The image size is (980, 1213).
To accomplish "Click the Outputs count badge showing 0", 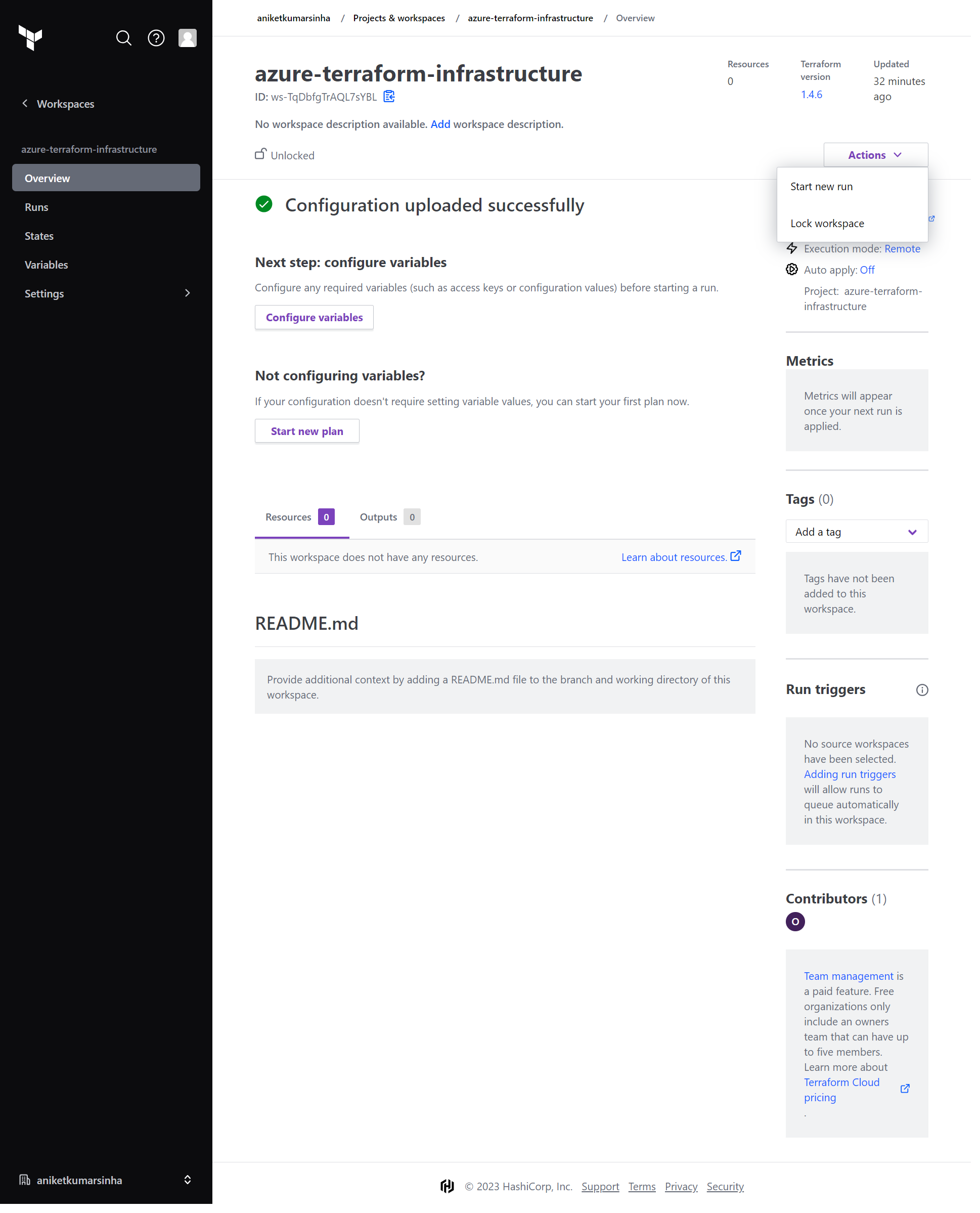I will (x=416, y=521).
